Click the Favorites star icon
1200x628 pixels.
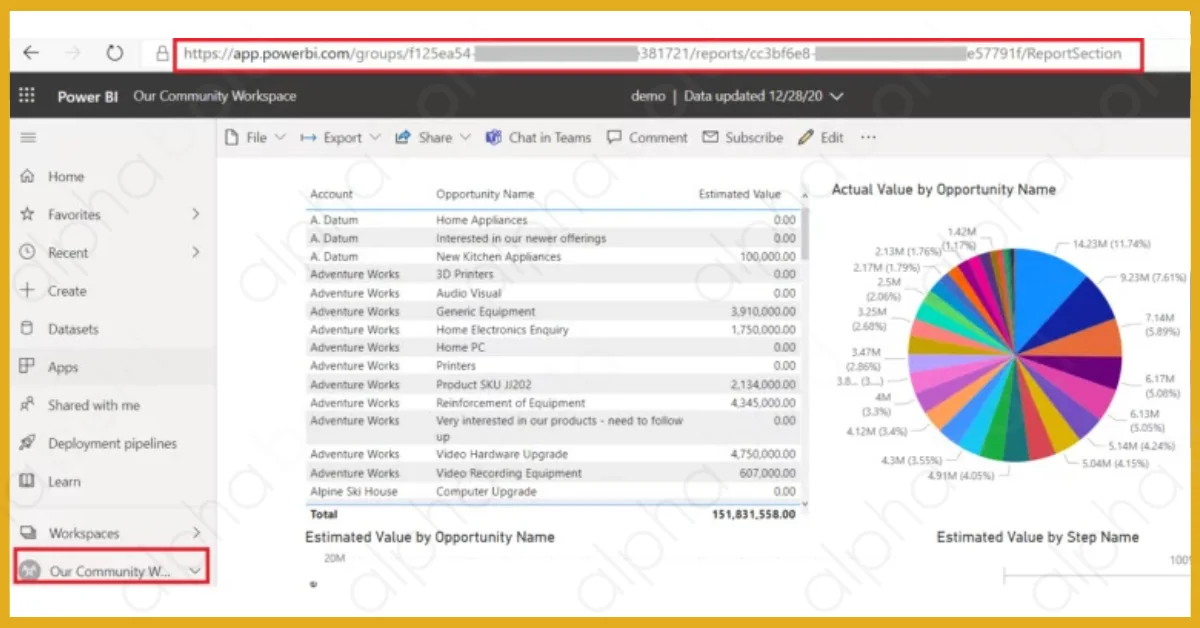click(x=27, y=215)
